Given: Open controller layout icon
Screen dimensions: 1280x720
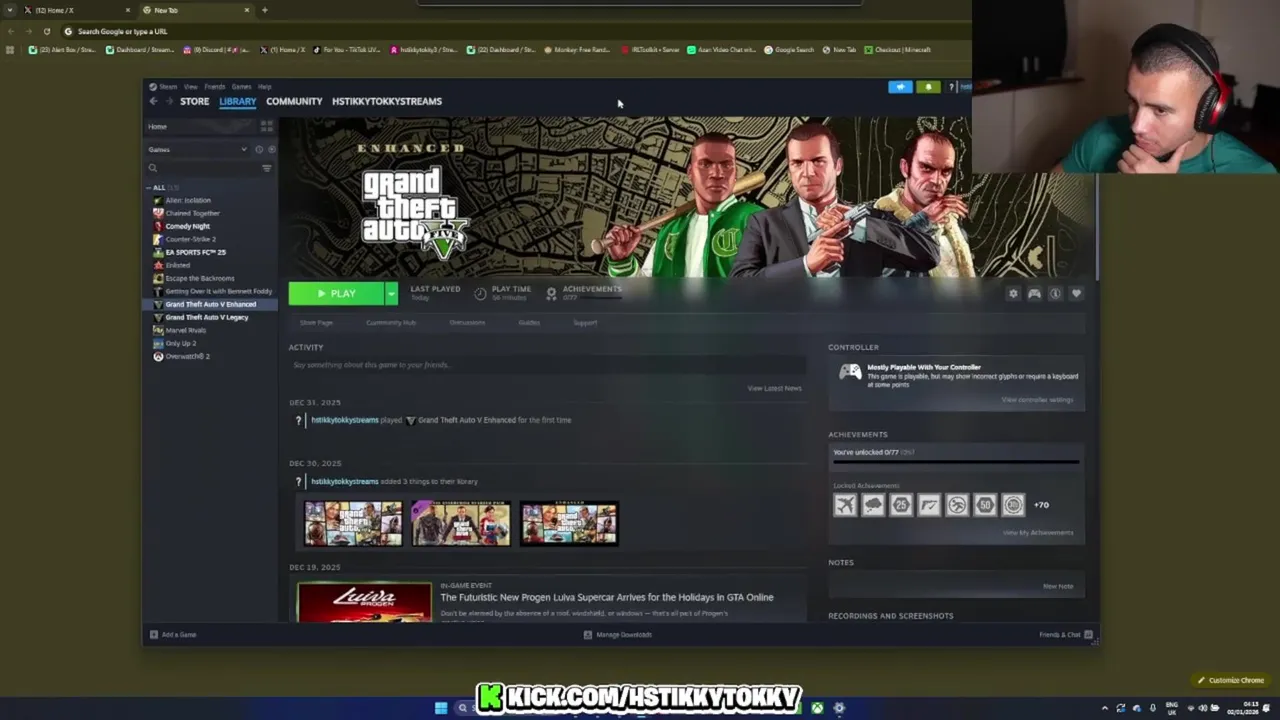Looking at the screenshot, I should click(x=1034, y=293).
